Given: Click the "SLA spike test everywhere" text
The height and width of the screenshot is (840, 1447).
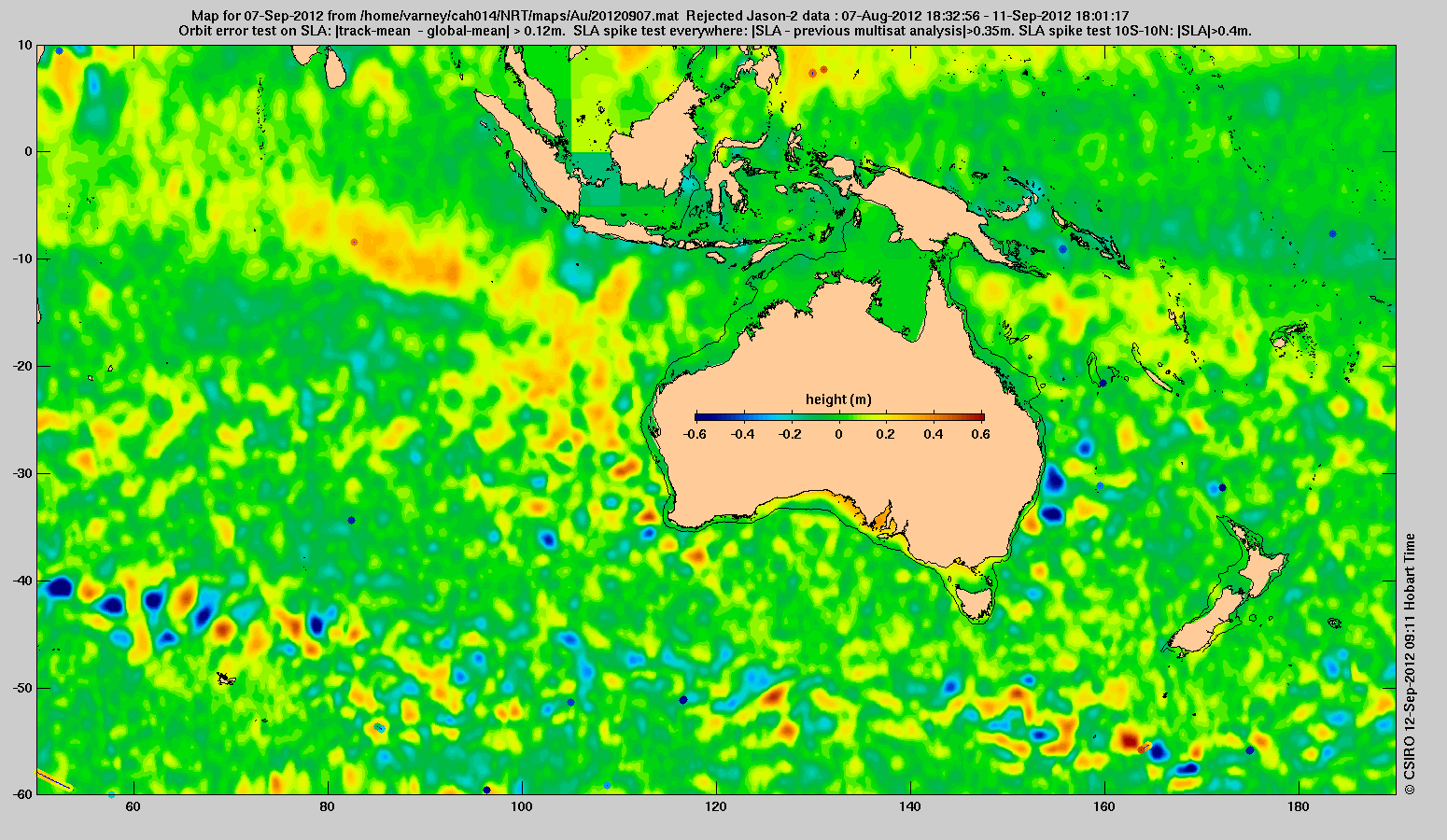Looking at the screenshot, I should pyautogui.click(x=661, y=31).
